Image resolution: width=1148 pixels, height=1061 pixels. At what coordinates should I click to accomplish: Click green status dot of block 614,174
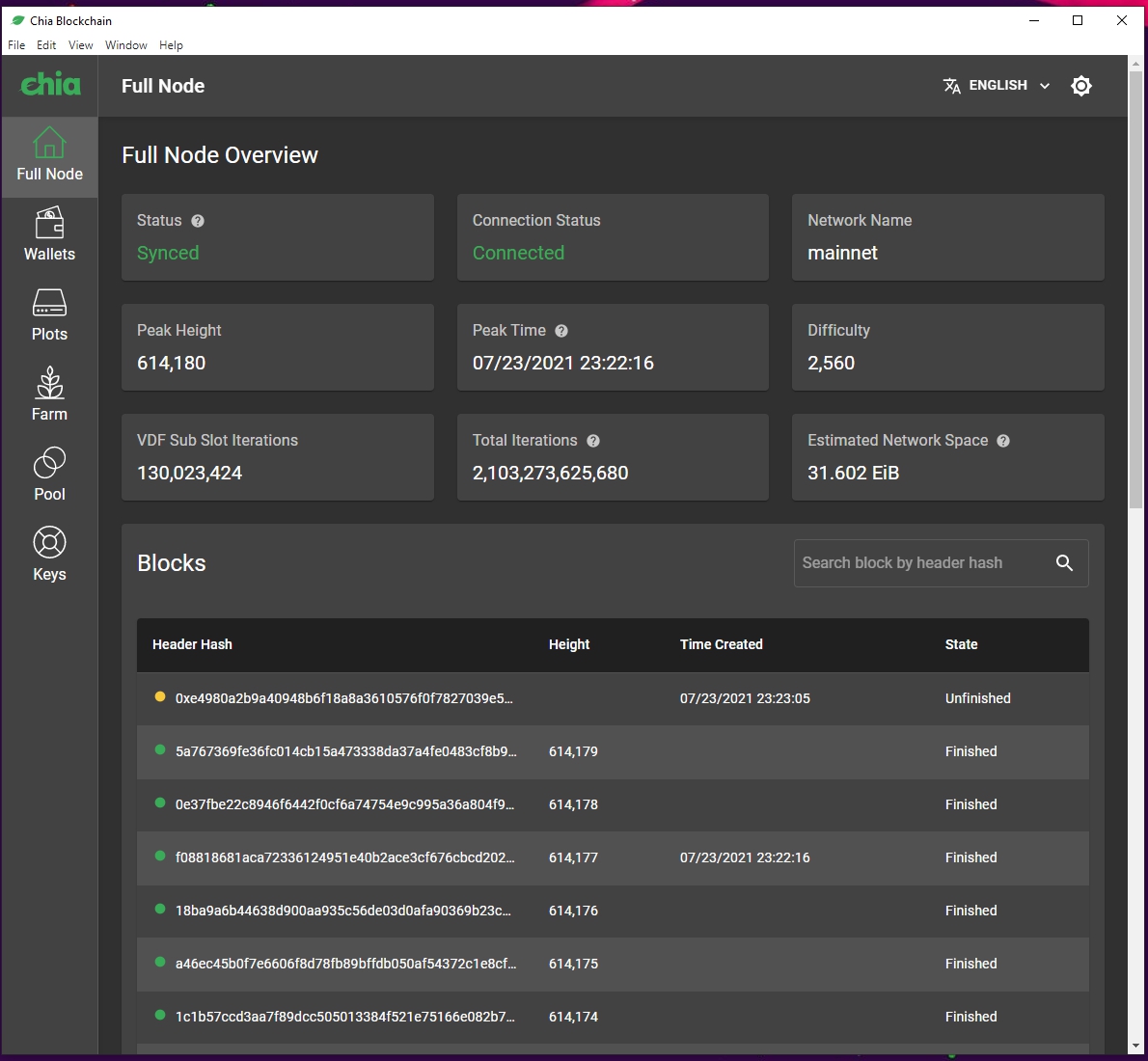[x=160, y=1015]
